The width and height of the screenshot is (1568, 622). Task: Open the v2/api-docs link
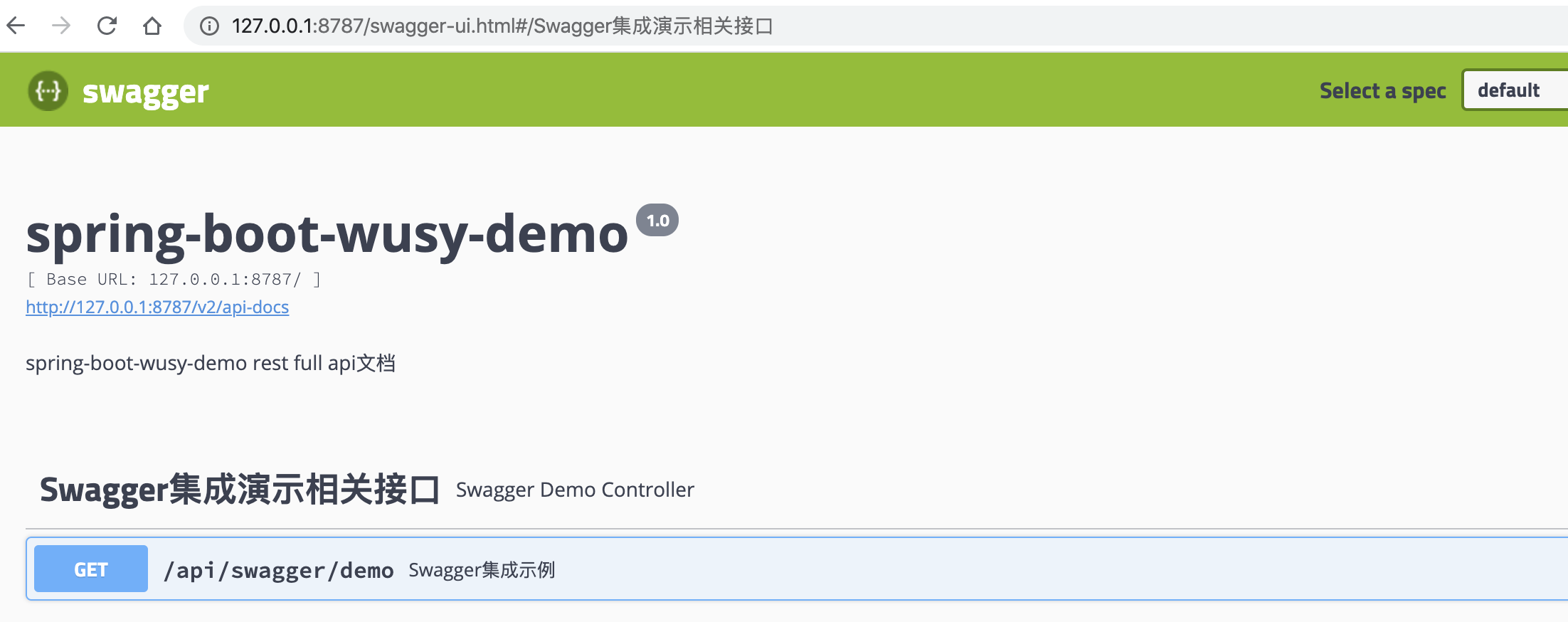157,307
